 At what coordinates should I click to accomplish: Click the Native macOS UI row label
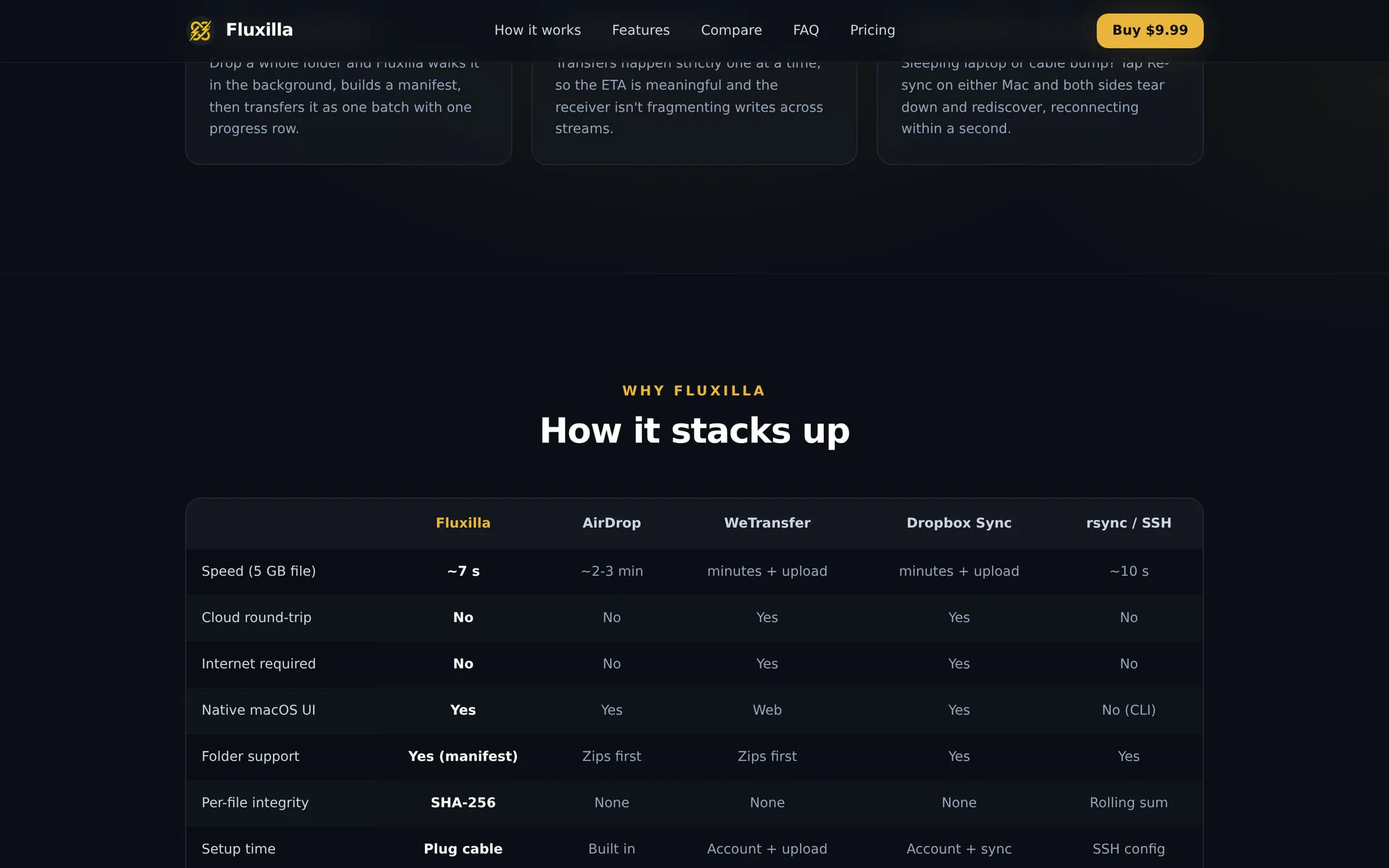[x=258, y=710]
